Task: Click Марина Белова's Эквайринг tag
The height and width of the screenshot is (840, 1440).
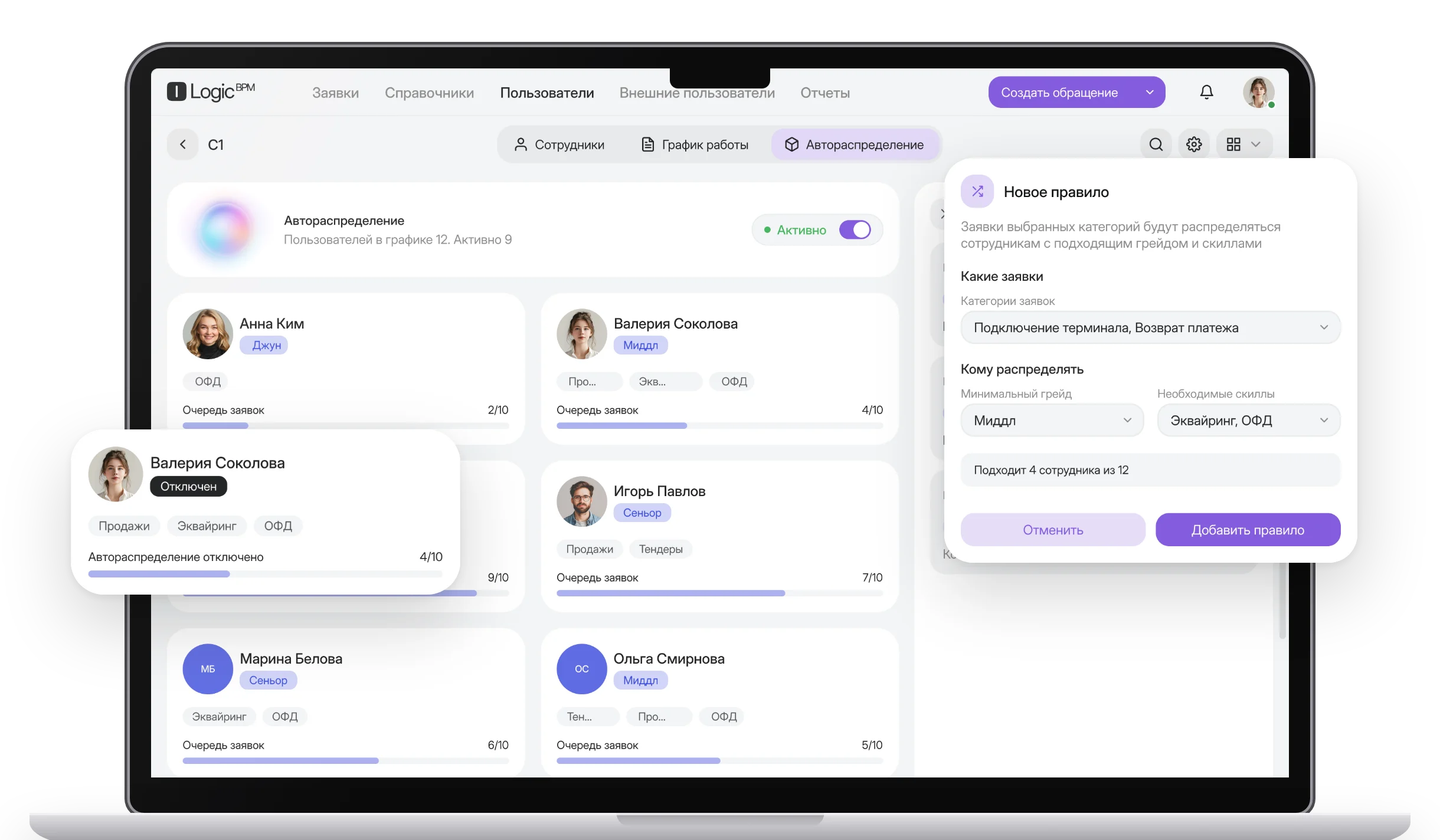Action: click(x=219, y=717)
